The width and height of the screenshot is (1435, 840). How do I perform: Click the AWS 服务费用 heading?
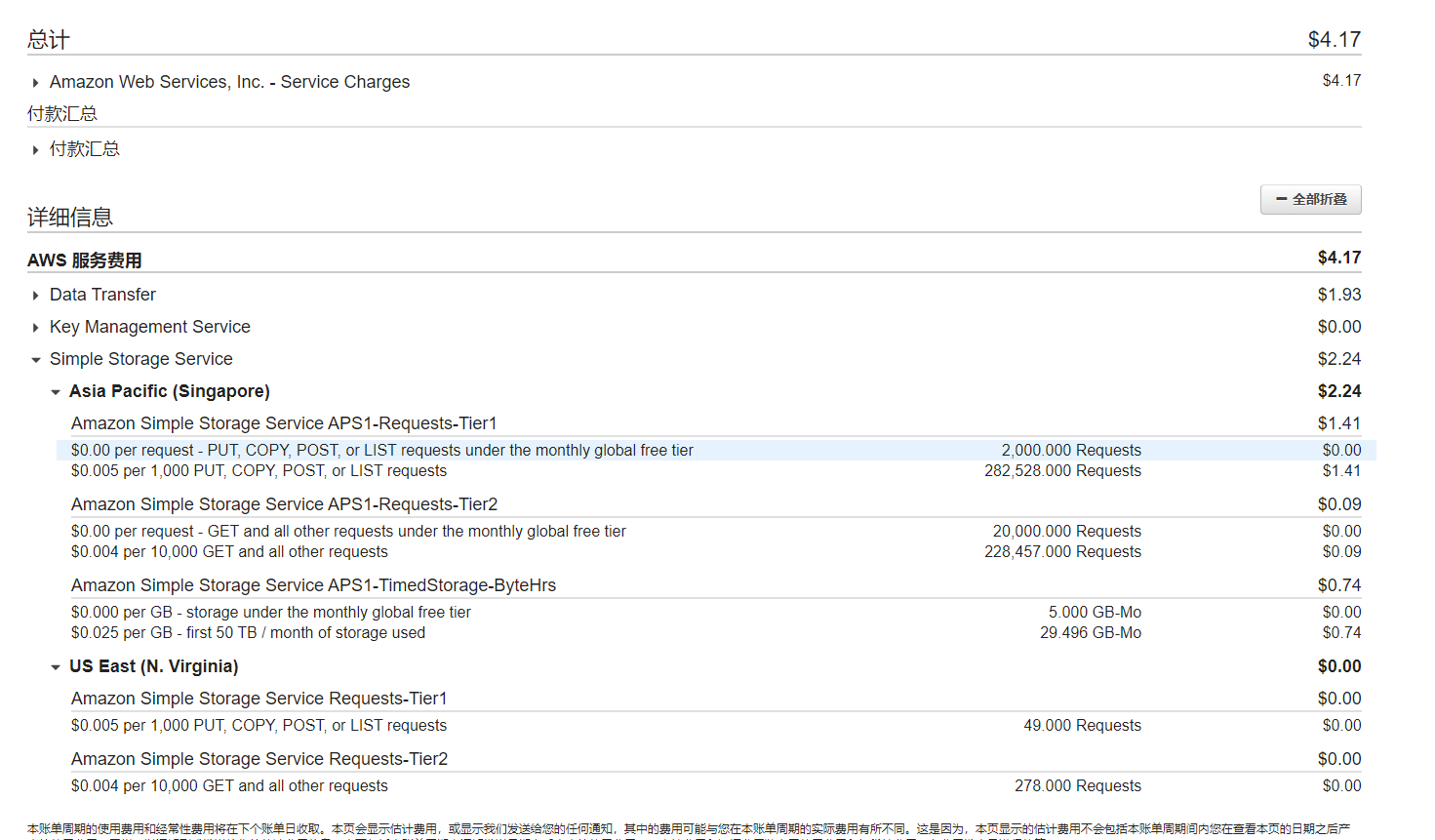(x=85, y=260)
